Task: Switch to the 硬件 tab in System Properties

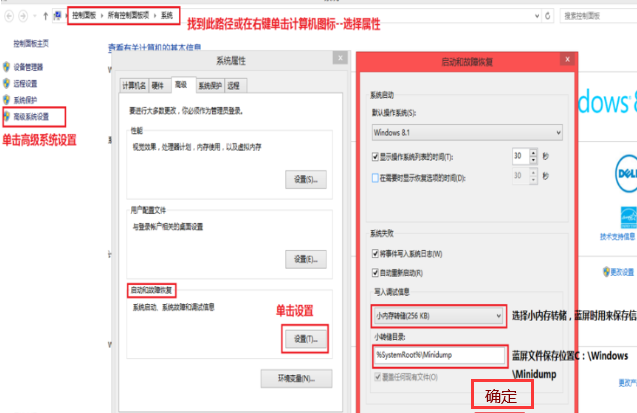Action: pyautogui.click(x=159, y=85)
